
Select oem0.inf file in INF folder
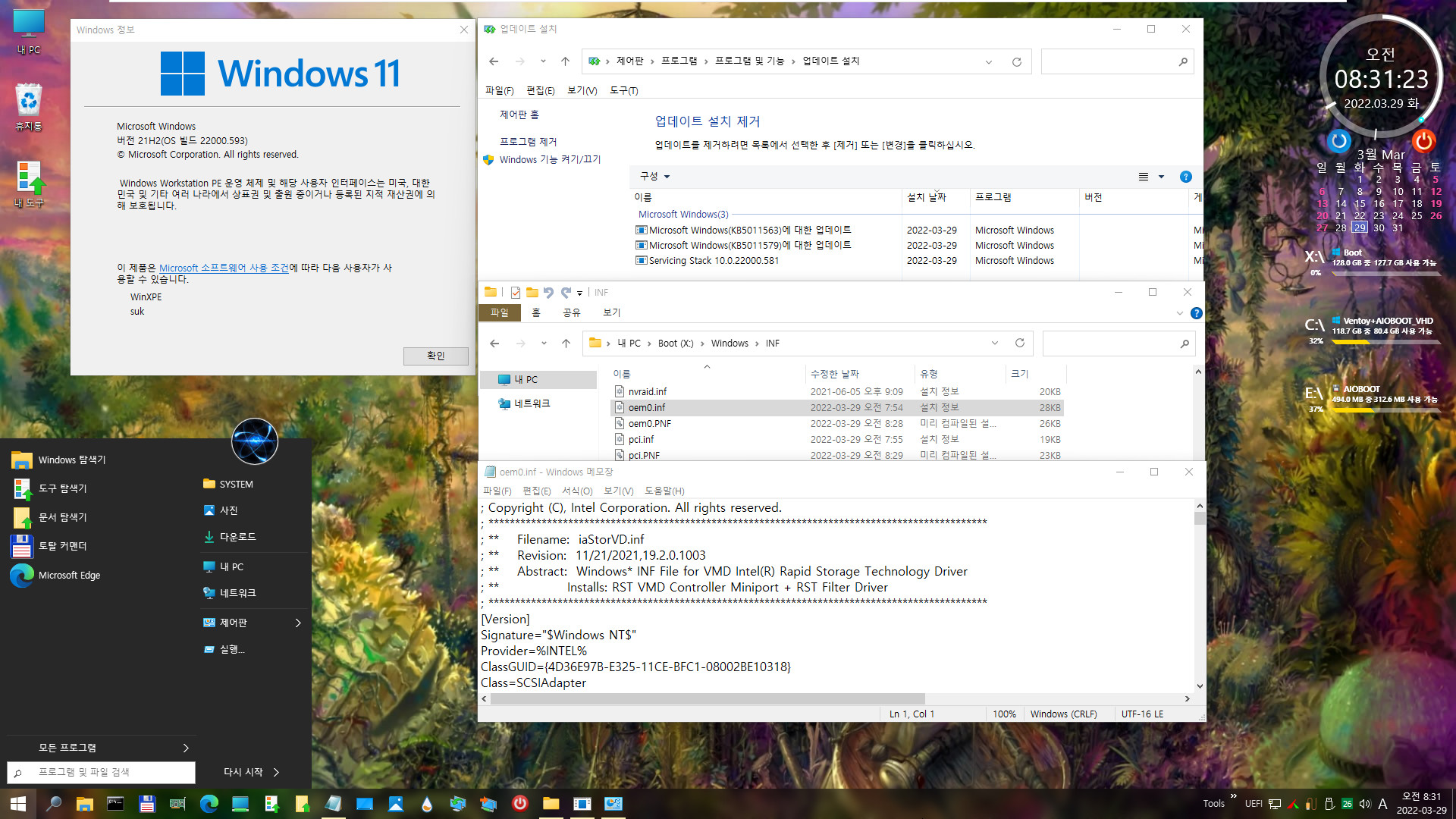point(837,407)
